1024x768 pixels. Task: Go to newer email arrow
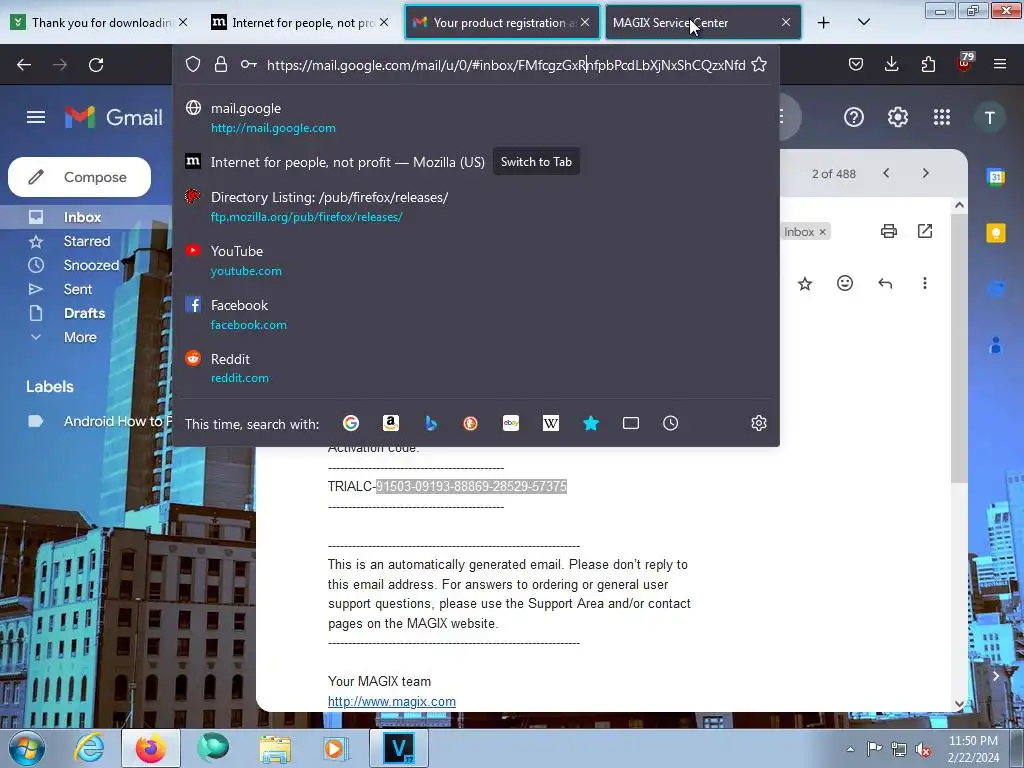point(886,174)
